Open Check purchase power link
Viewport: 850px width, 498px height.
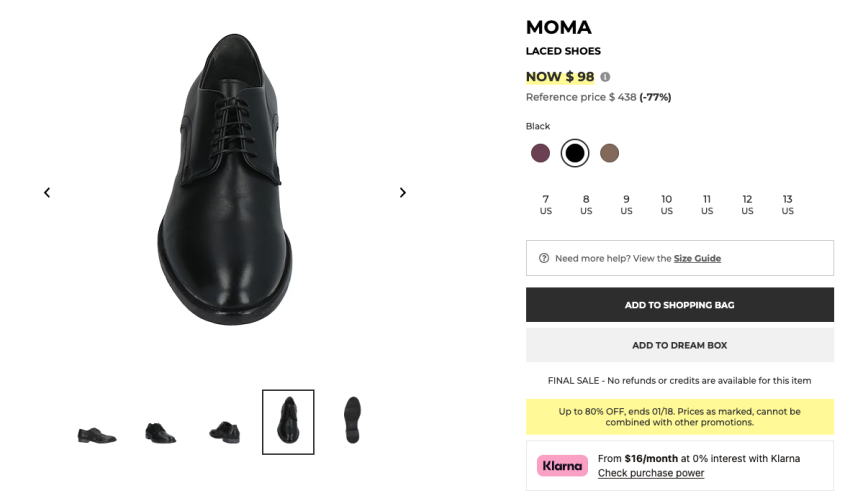point(650,473)
